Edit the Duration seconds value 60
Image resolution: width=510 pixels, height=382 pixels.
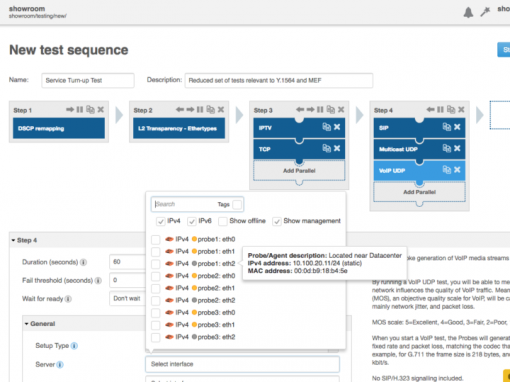128,262
